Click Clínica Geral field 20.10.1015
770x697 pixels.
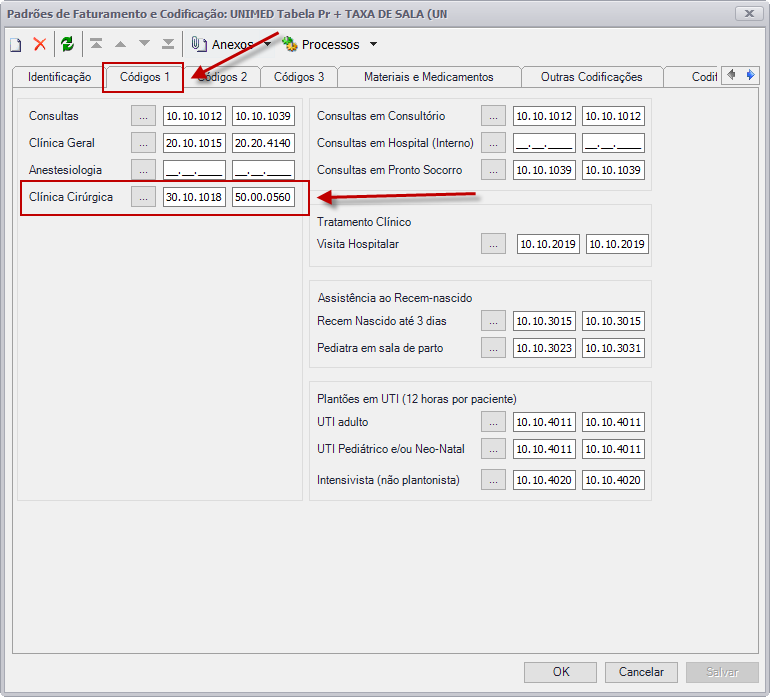(194, 143)
